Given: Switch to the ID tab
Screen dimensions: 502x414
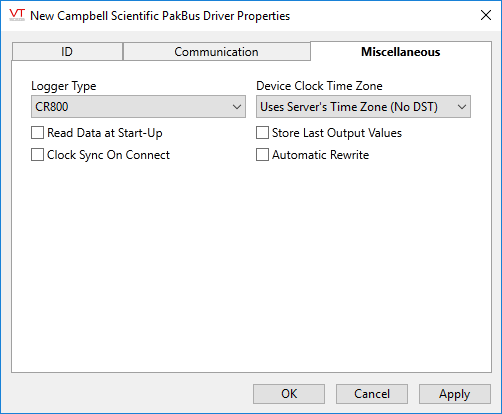Looking at the screenshot, I should click(x=67, y=52).
